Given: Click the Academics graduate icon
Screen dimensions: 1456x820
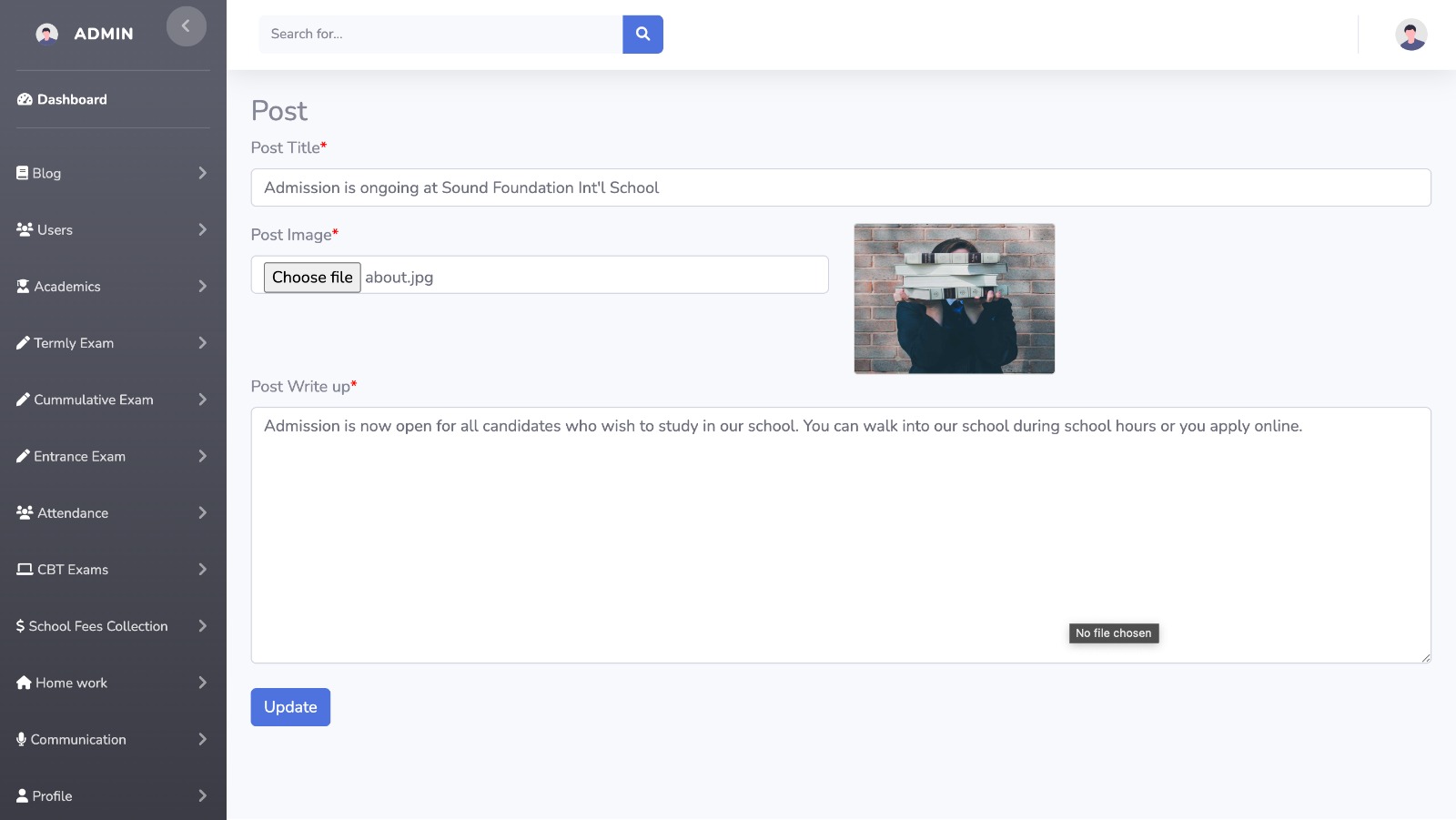Looking at the screenshot, I should [x=23, y=286].
